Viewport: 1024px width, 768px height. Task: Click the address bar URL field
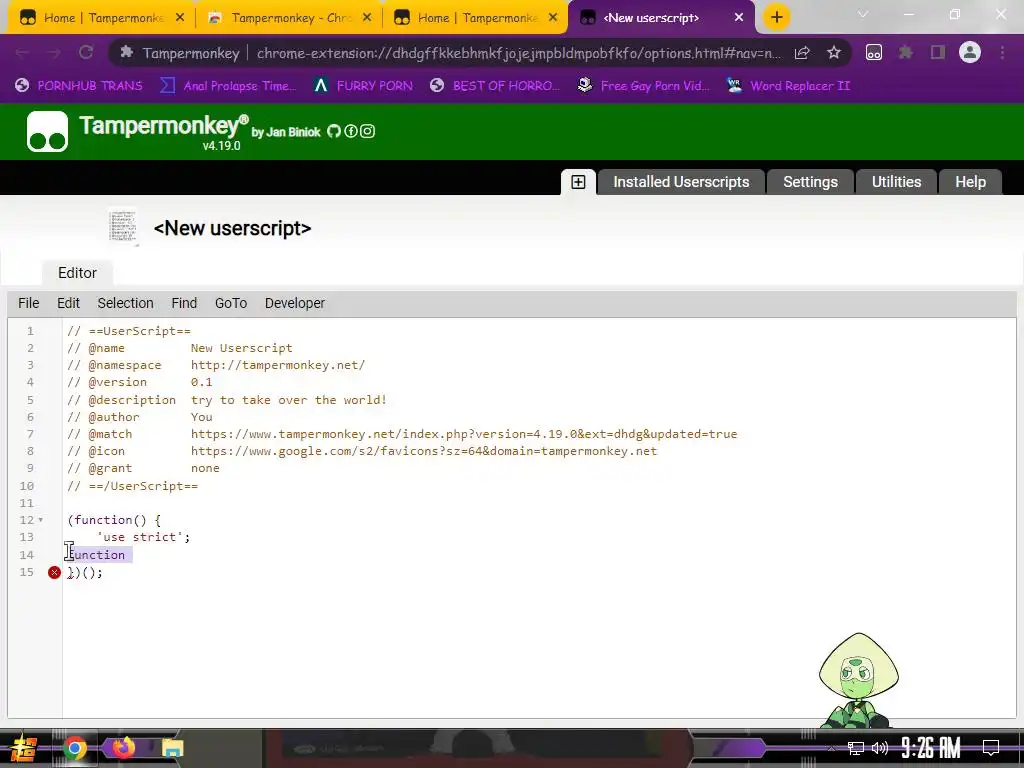(519, 53)
